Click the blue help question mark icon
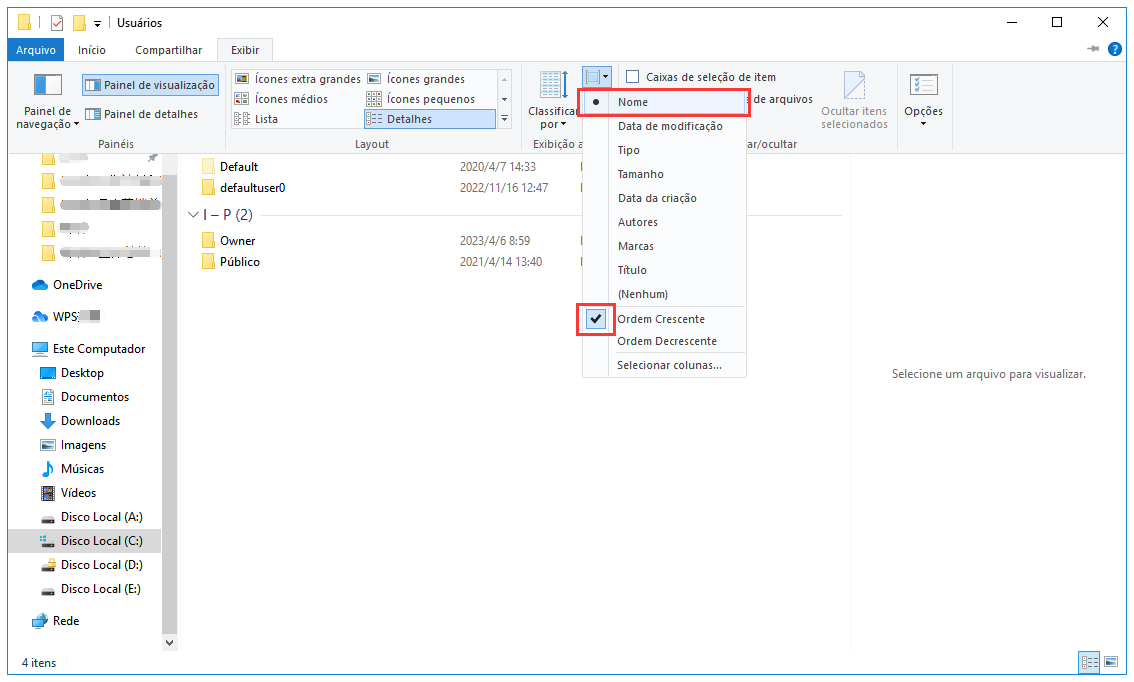The height and width of the screenshot is (682, 1134). click(1115, 49)
